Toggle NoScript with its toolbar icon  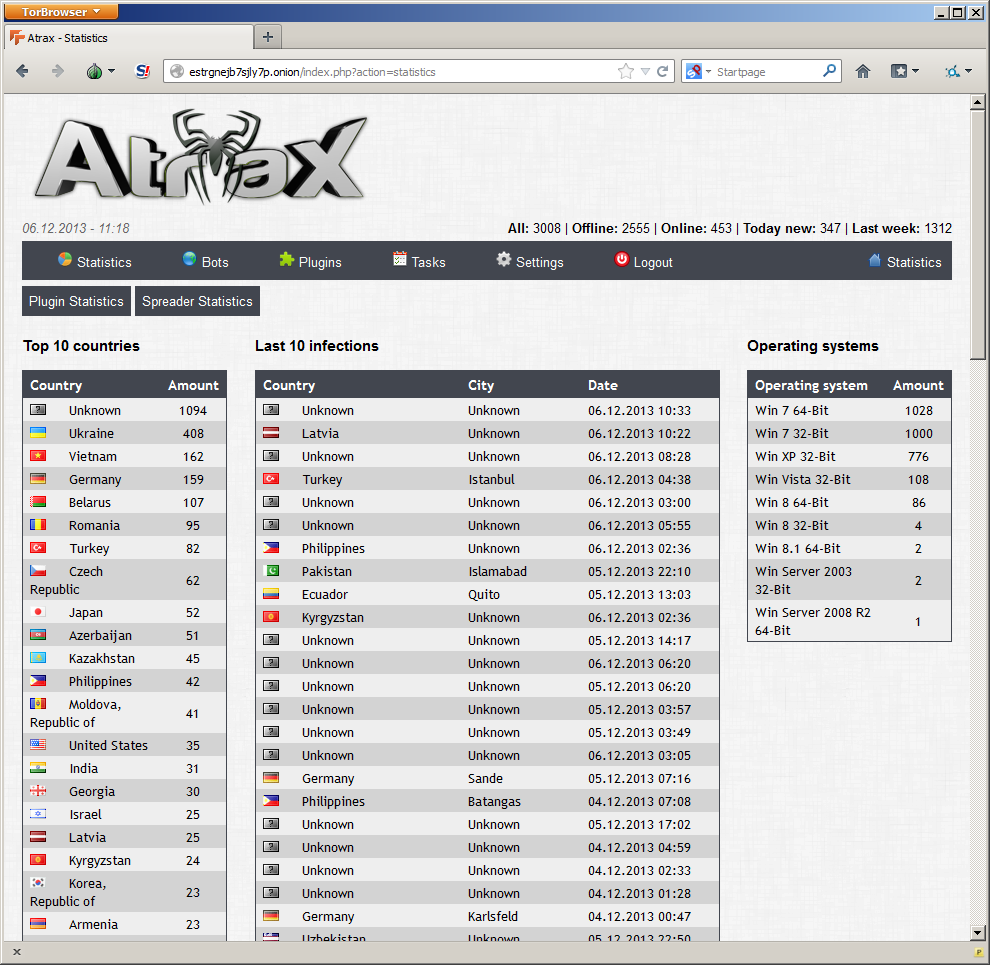[x=141, y=71]
